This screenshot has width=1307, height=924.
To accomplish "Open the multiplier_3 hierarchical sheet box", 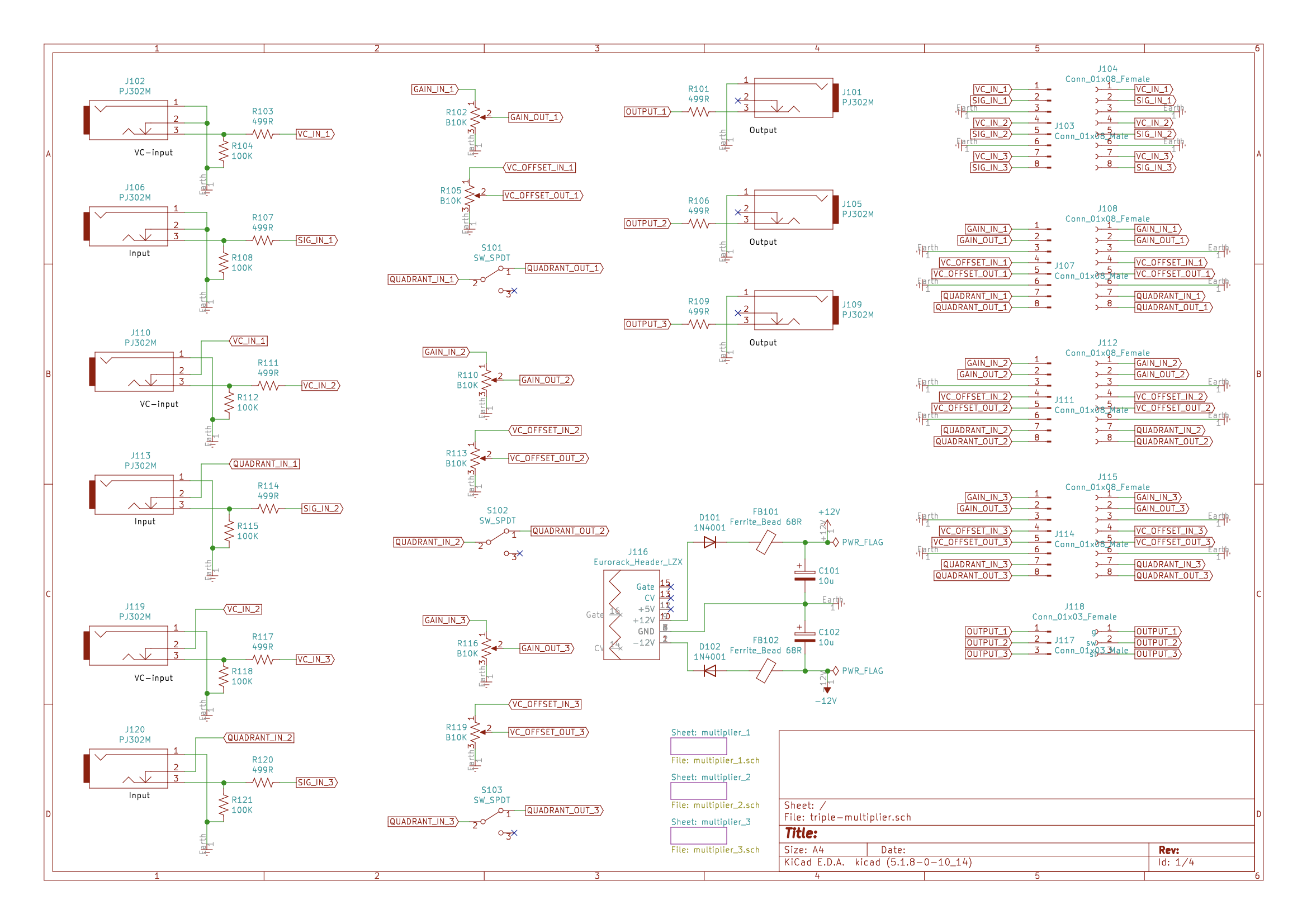I will point(699,836).
